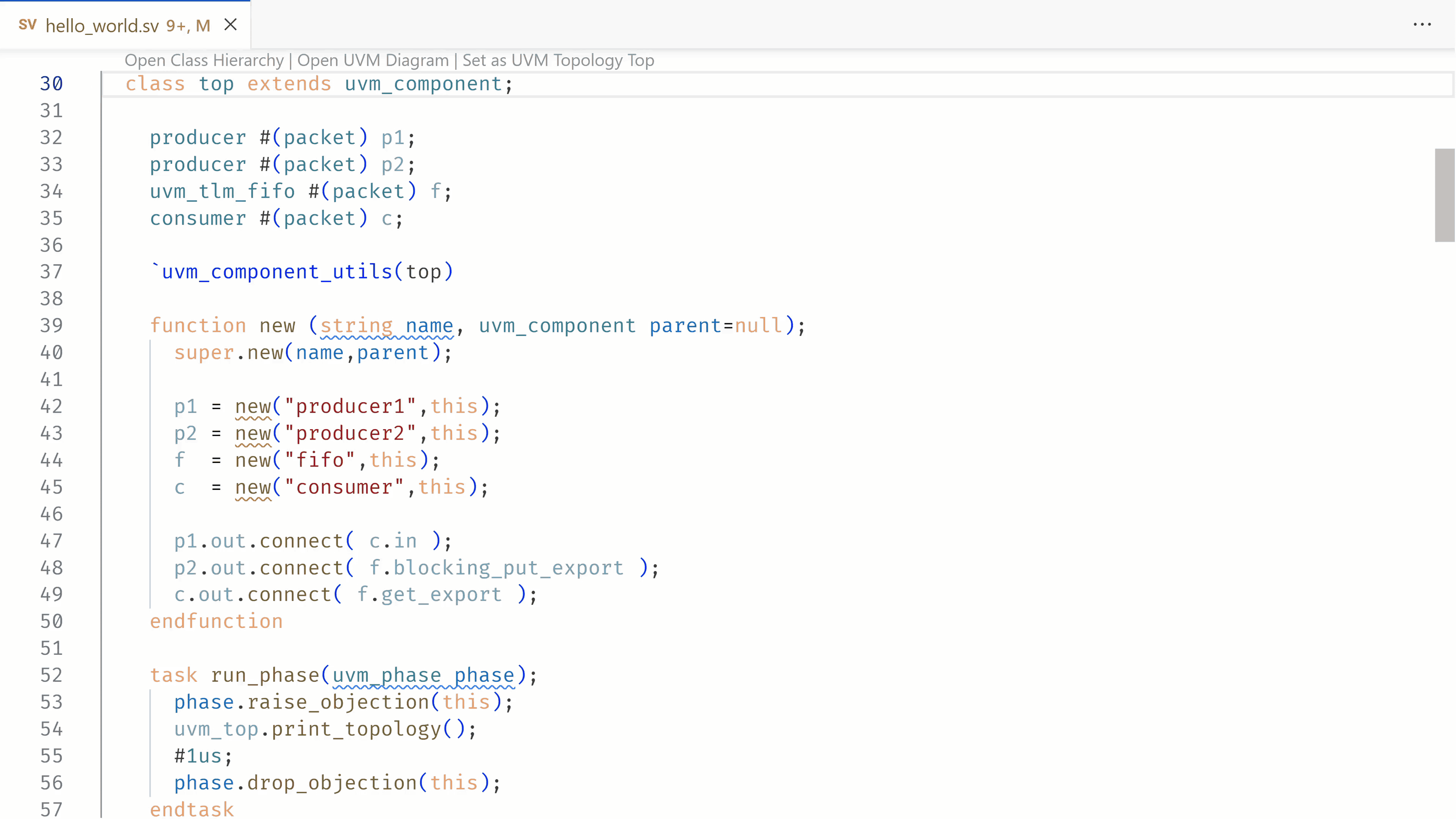
Task: Click the underlined 'new' on line 45
Action: 253,488
